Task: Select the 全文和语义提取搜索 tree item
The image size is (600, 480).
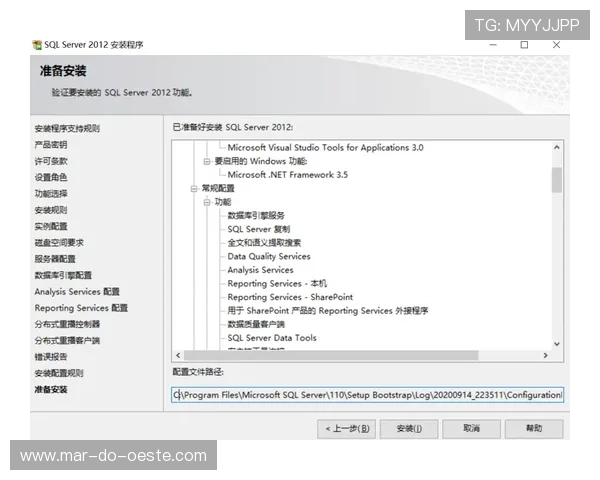Action: [x=264, y=243]
